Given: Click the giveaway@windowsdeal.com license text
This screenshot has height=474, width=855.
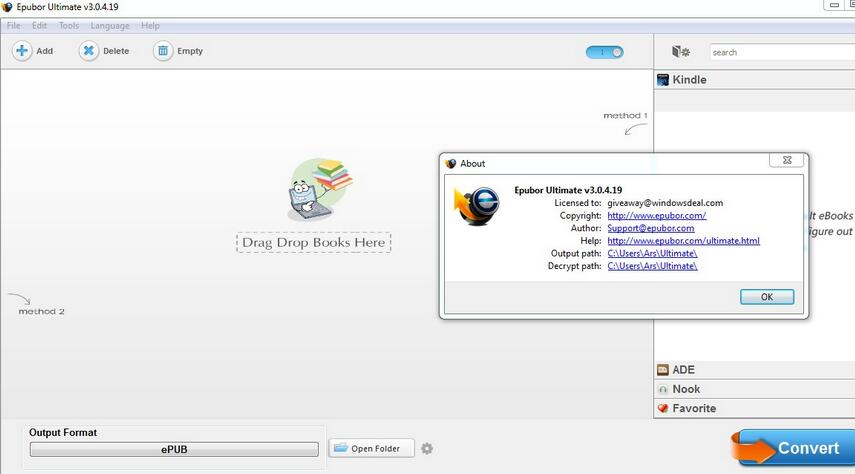Looking at the screenshot, I should (665, 203).
